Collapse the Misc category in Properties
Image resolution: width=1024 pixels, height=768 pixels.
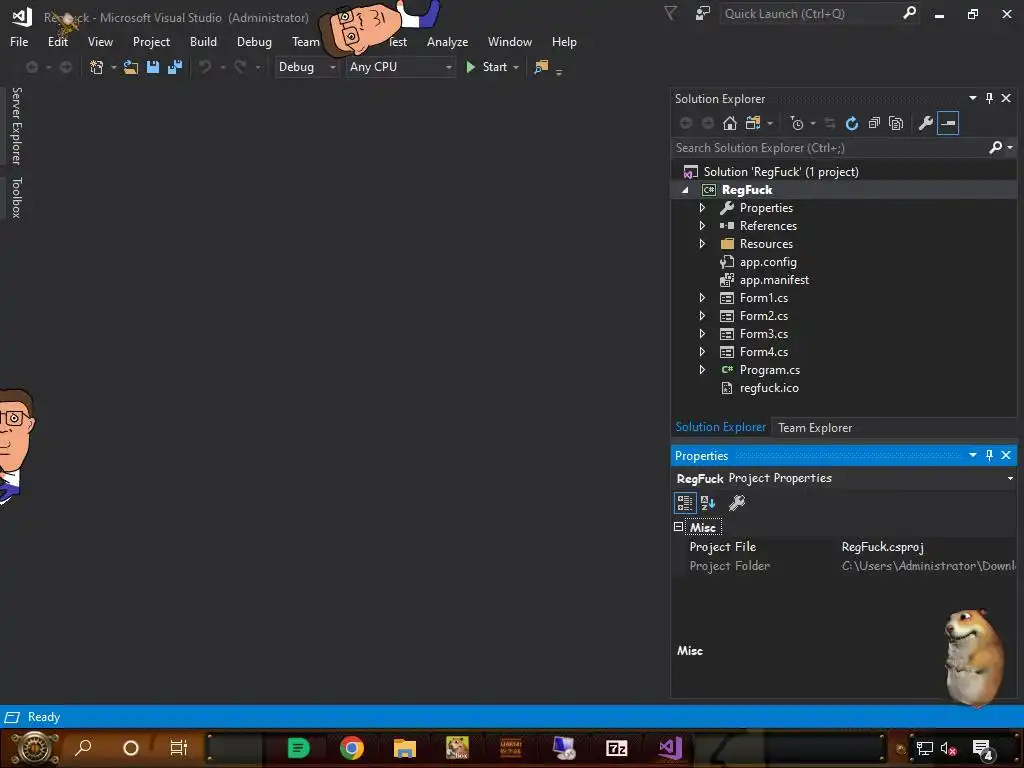(x=679, y=526)
